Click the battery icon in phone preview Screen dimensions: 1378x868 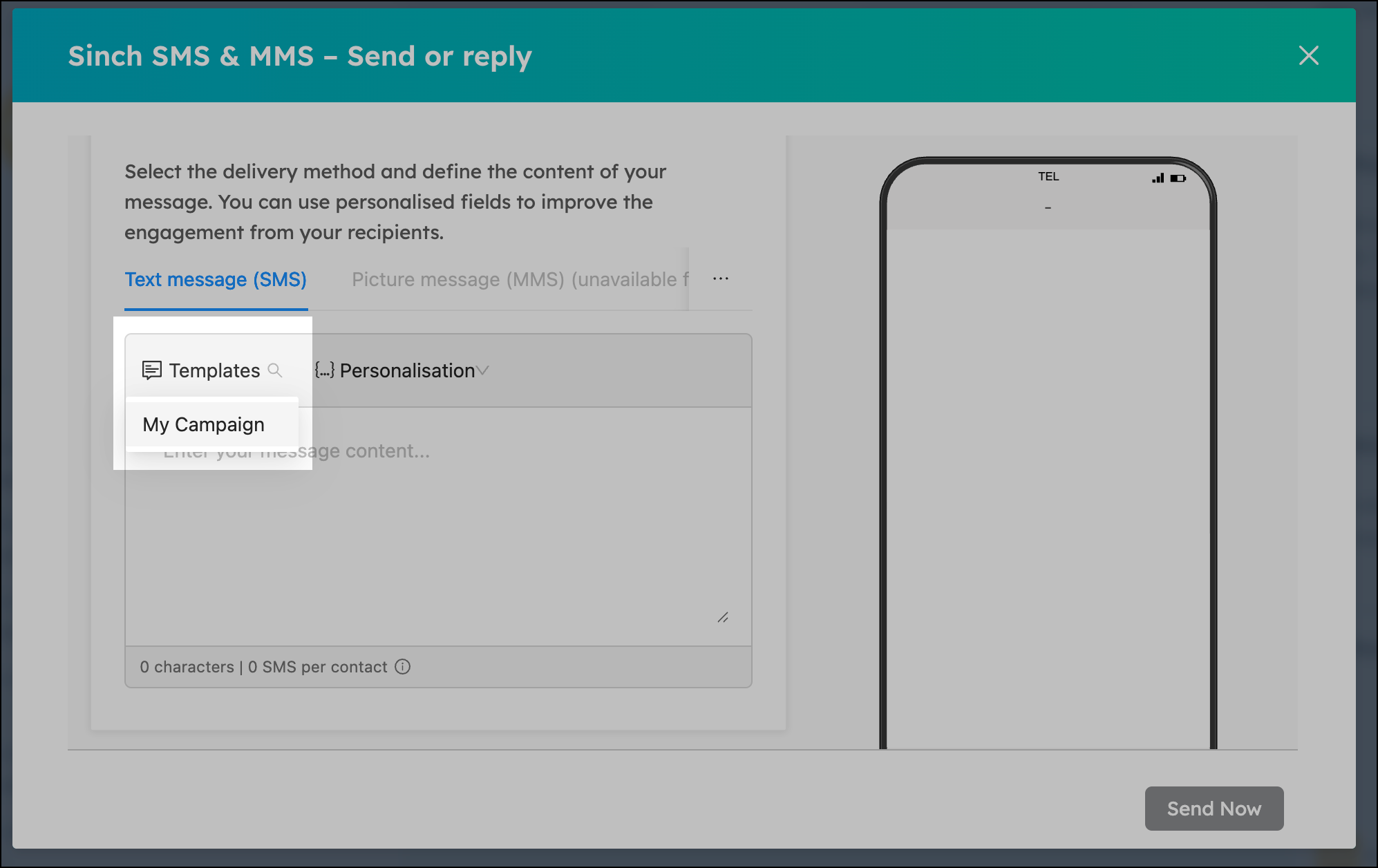click(1177, 178)
